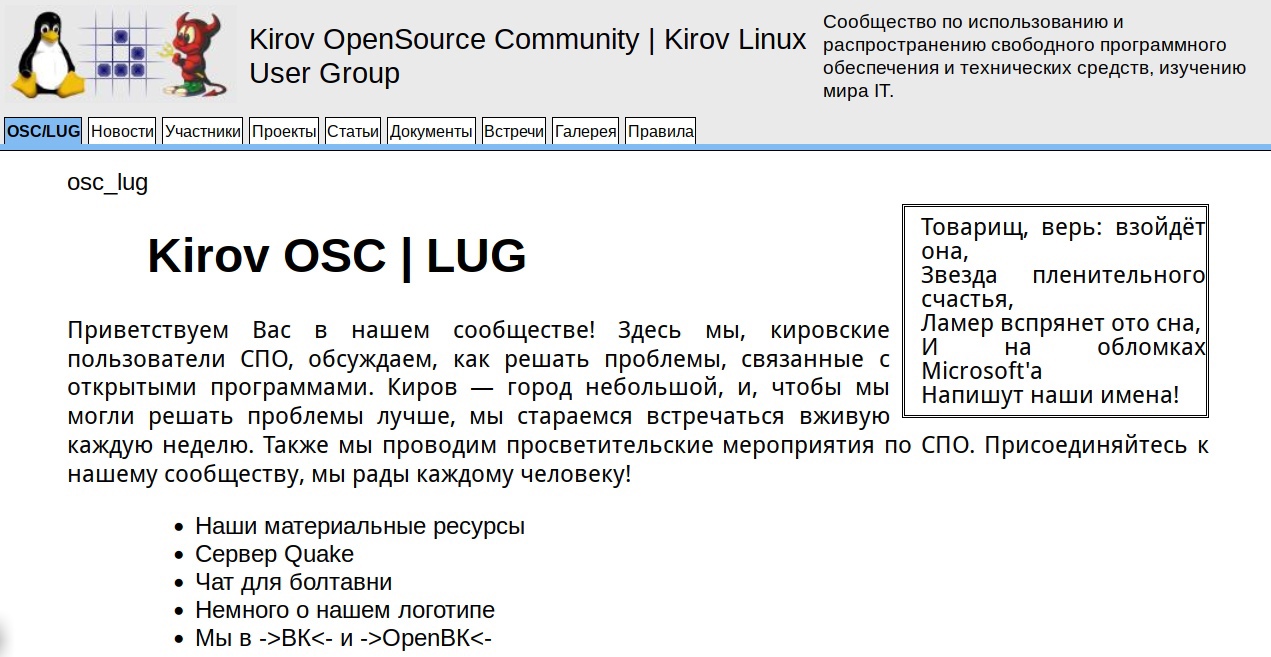Switch to the Новости tab

pyautogui.click(x=122, y=131)
